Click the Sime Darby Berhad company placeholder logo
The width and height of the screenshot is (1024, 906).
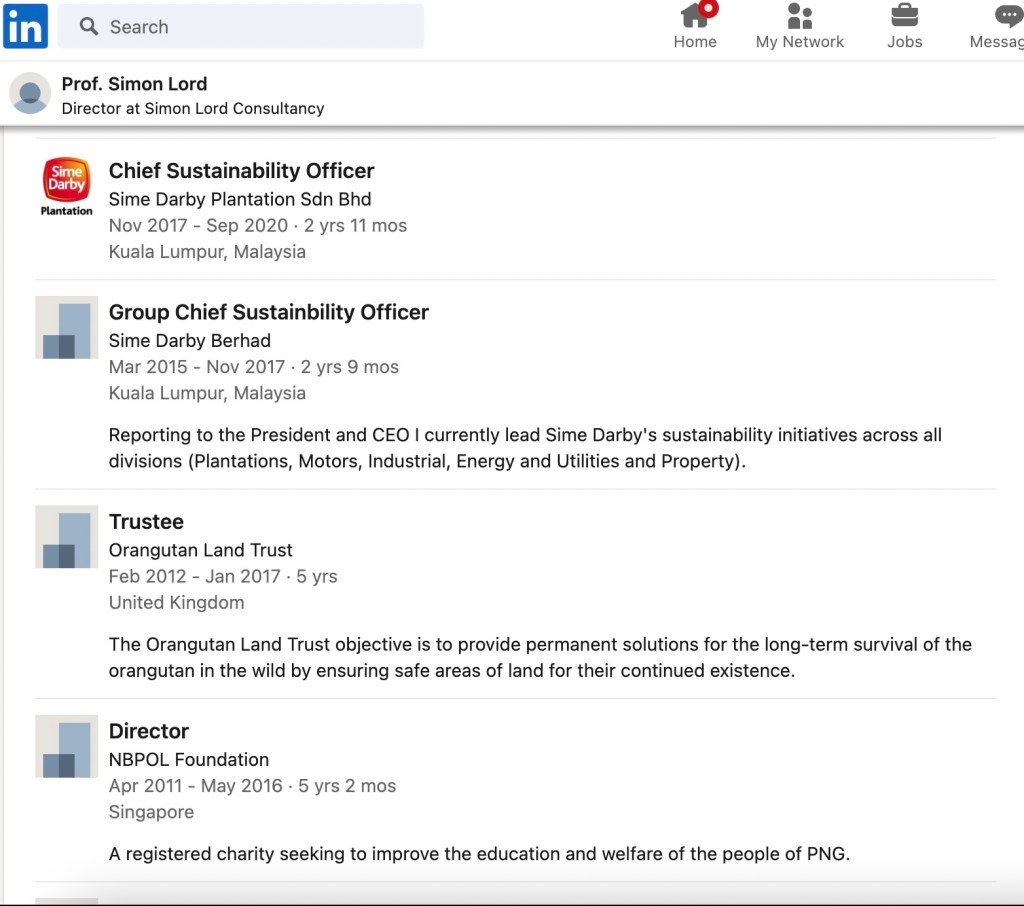coord(67,327)
